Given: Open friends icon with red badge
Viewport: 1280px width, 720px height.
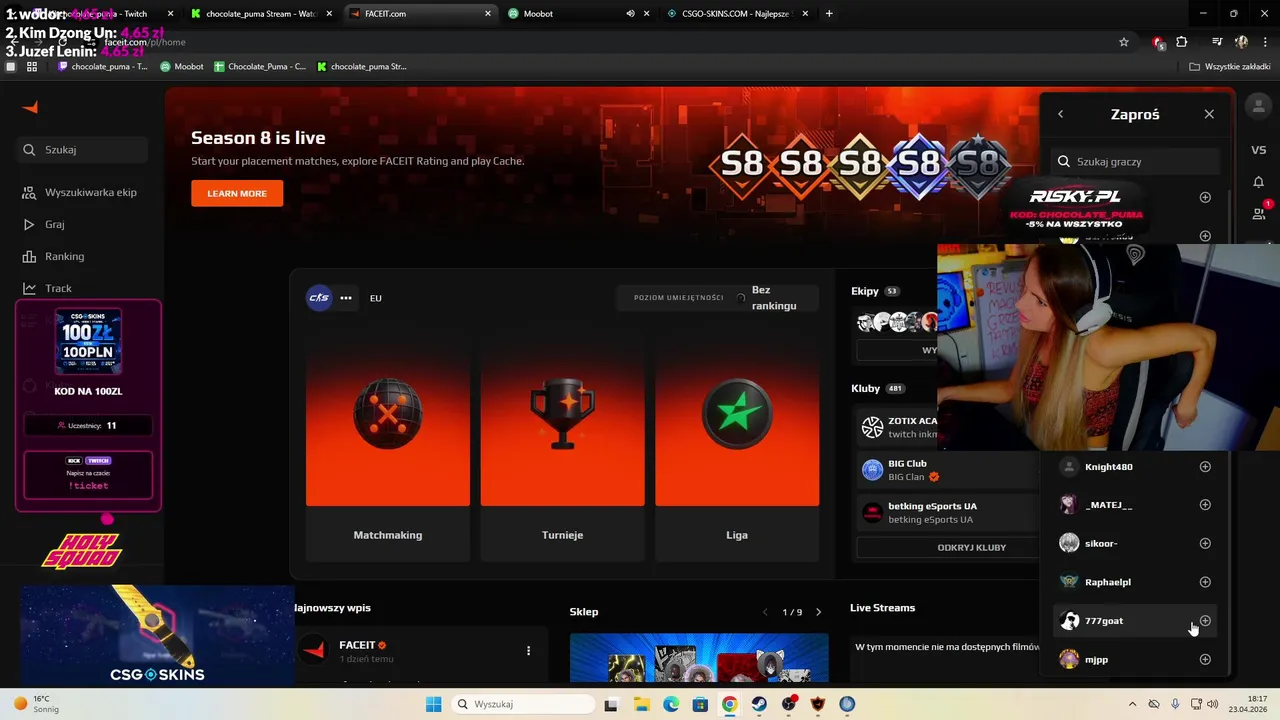Looking at the screenshot, I should coord(1259,213).
